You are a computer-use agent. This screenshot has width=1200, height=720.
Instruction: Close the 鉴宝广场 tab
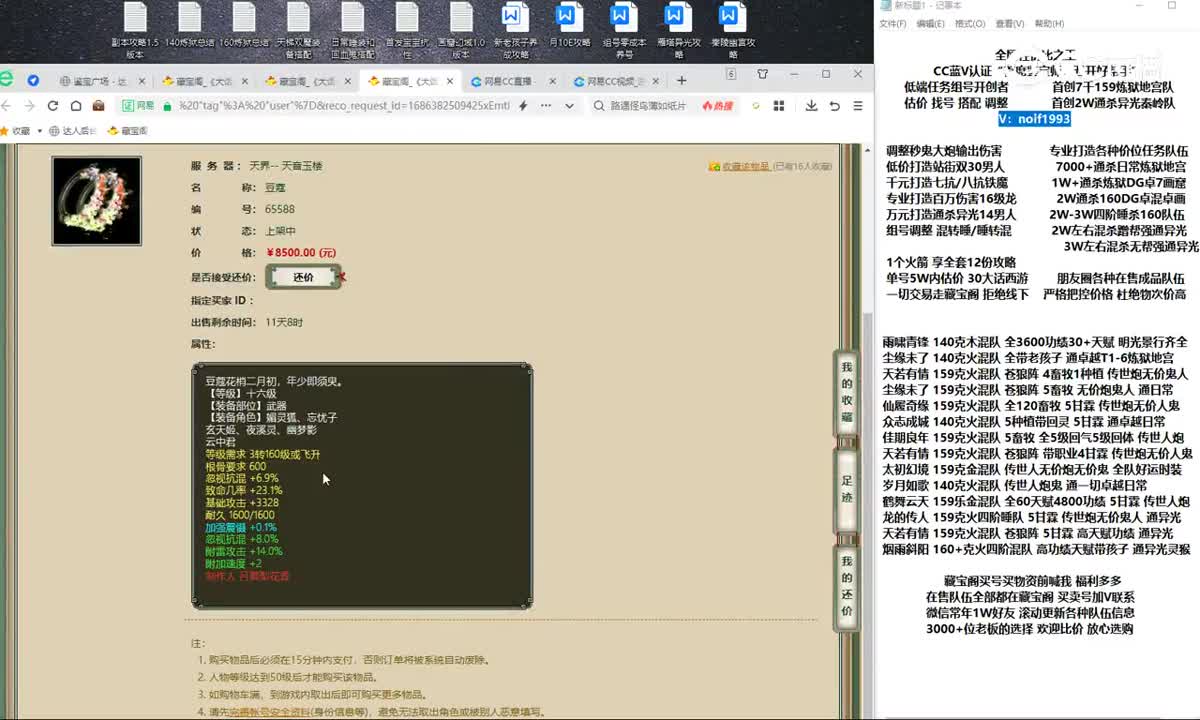click(x=142, y=81)
